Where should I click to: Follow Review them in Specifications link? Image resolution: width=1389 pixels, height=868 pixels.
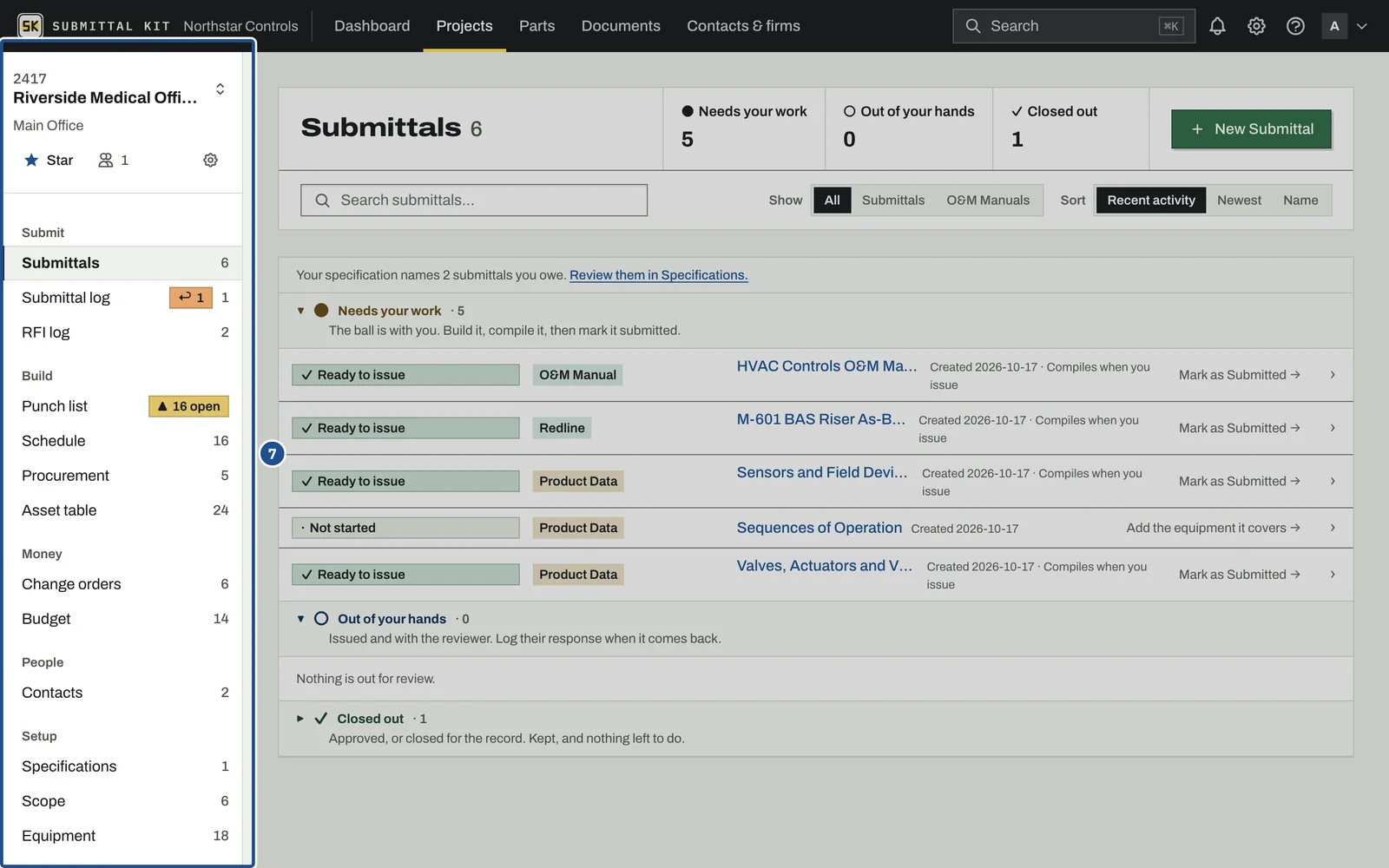point(658,275)
